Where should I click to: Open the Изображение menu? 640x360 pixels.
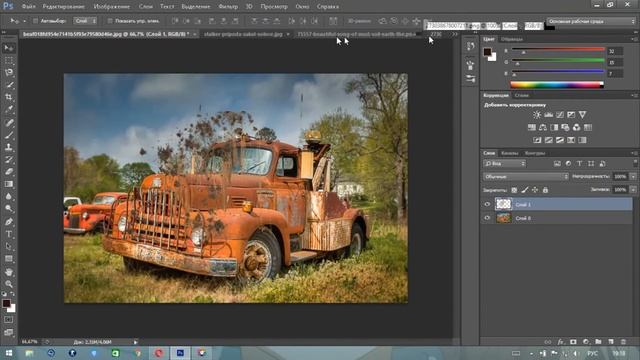[111, 7]
